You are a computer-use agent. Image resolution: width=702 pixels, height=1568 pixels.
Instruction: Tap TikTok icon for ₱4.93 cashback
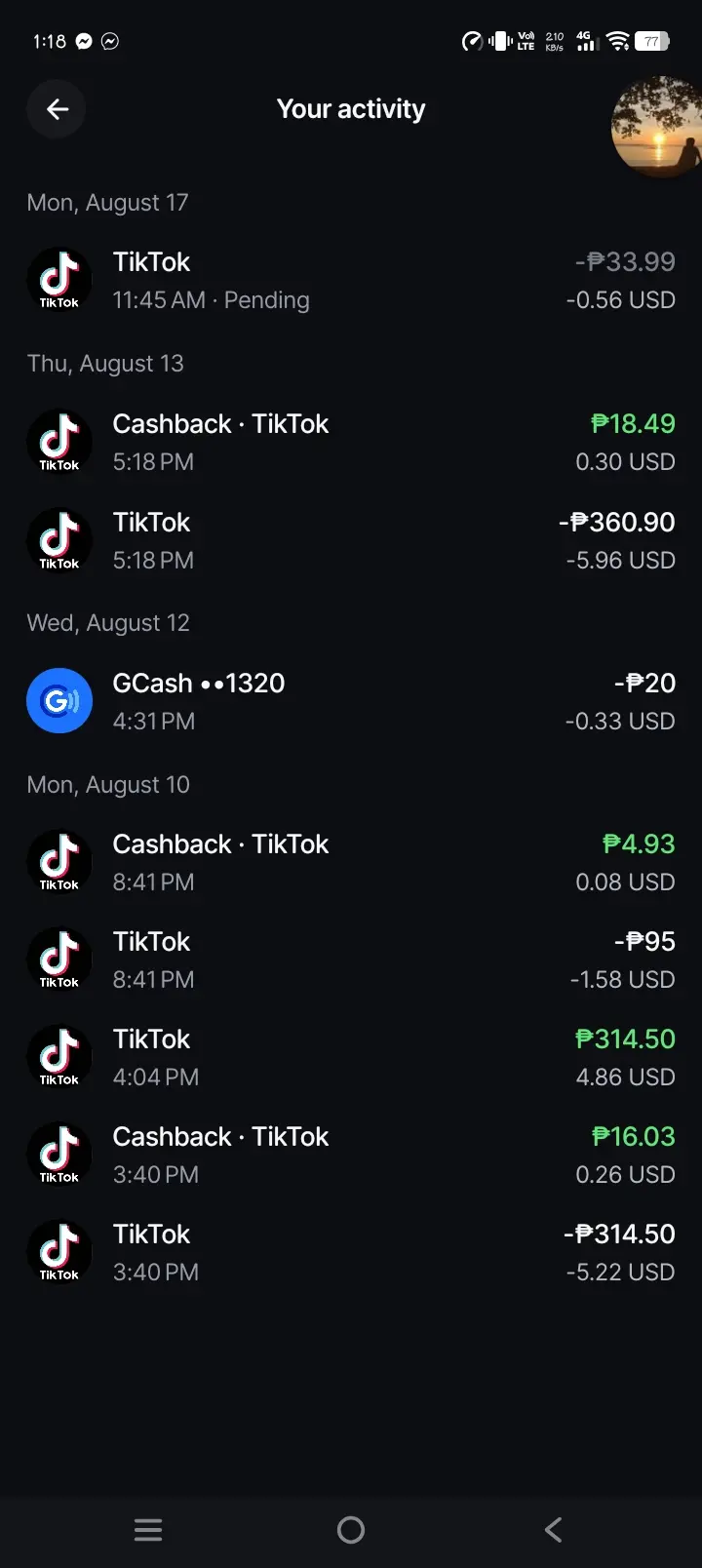pyautogui.click(x=59, y=862)
